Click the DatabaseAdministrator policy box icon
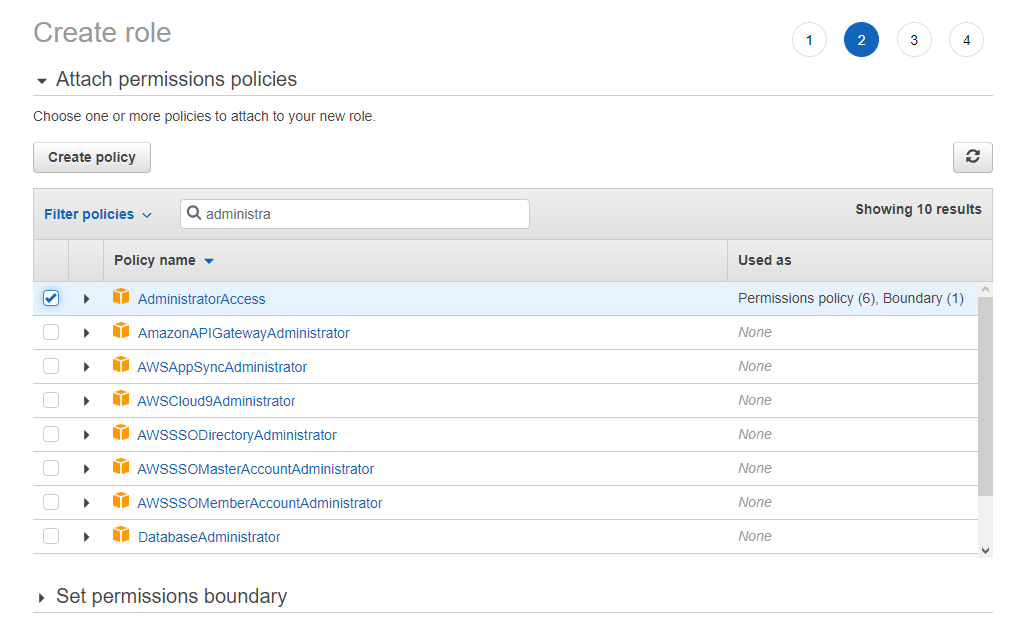Screen dimensions: 1024x627 point(121,534)
